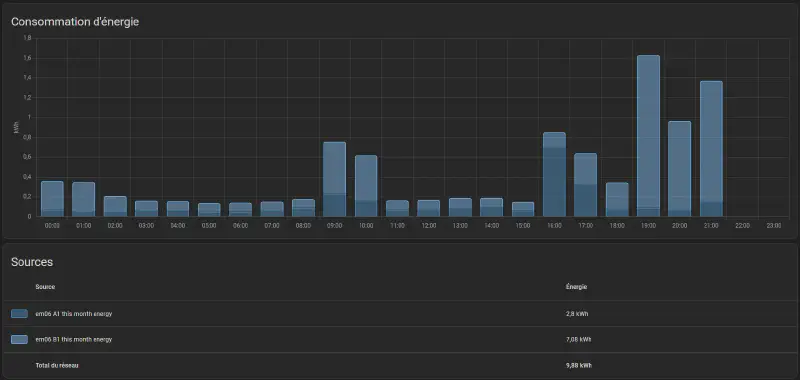The width and height of the screenshot is (800, 380).
Task: Click the 12:00 consumption bar
Action: pyautogui.click(x=429, y=208)
